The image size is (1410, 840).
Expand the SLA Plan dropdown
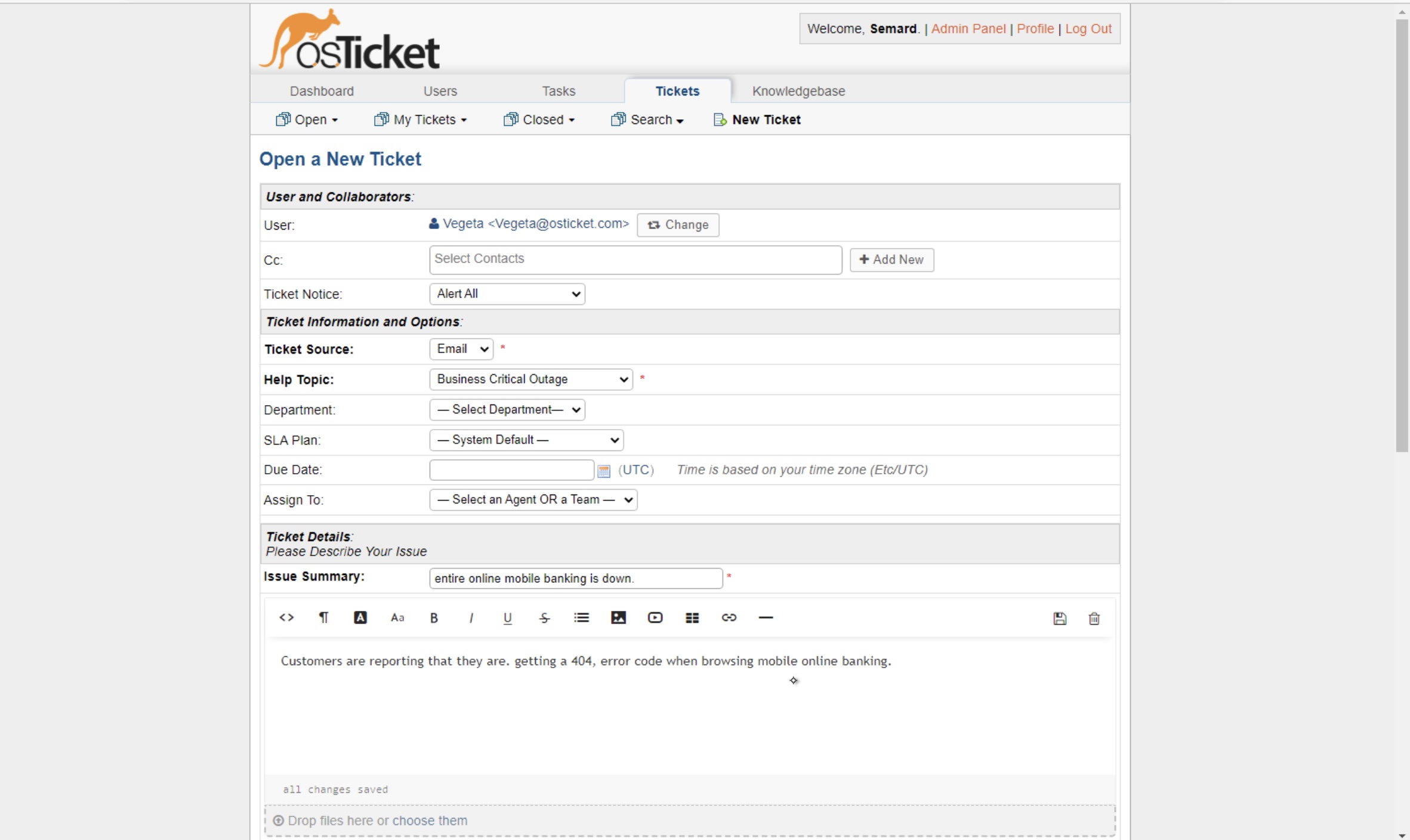click(526, 440)
